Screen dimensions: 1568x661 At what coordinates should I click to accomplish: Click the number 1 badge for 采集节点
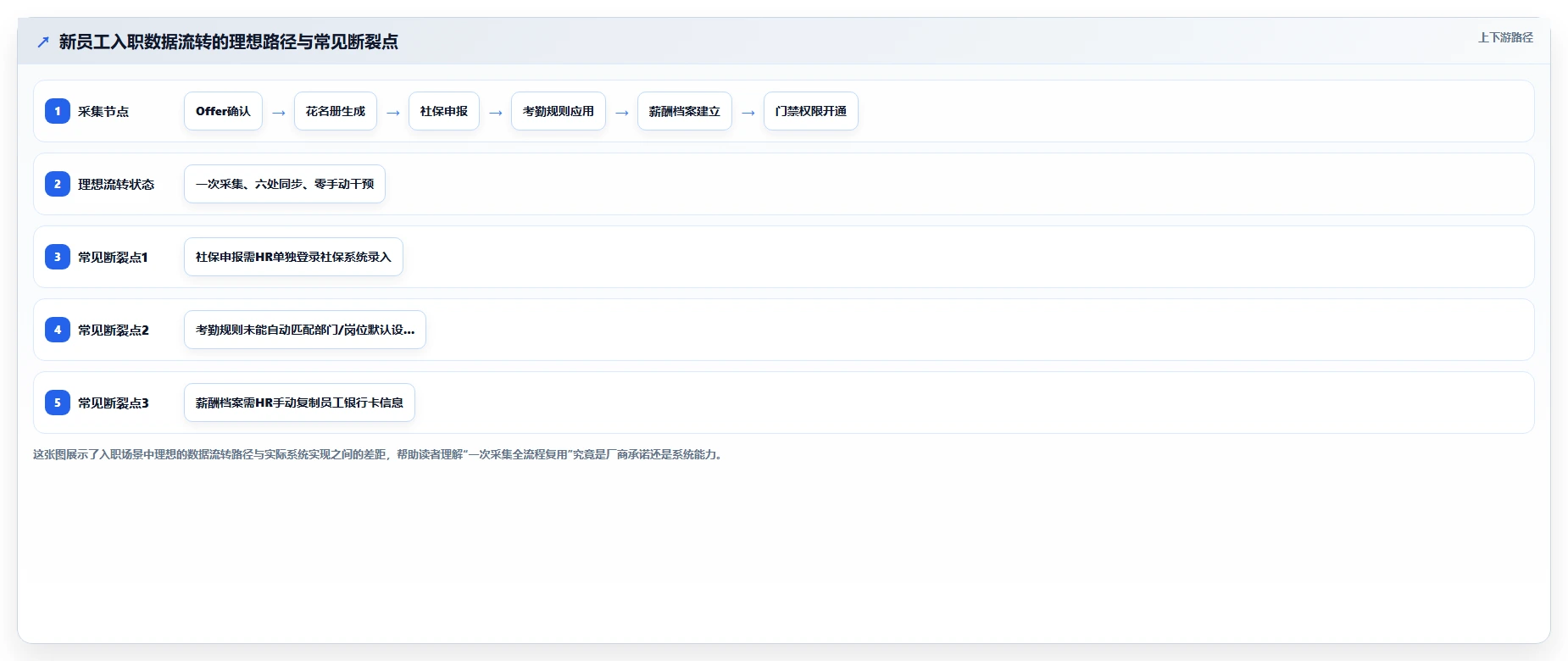58,111
